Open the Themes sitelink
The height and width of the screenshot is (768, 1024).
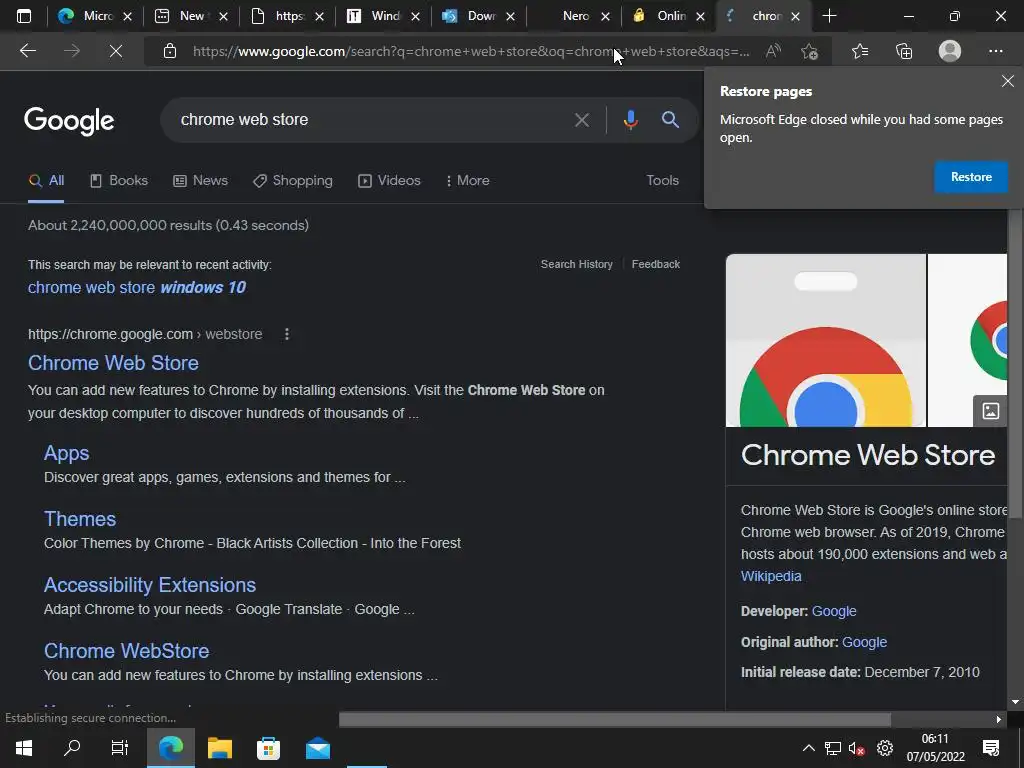pos(80,519)
